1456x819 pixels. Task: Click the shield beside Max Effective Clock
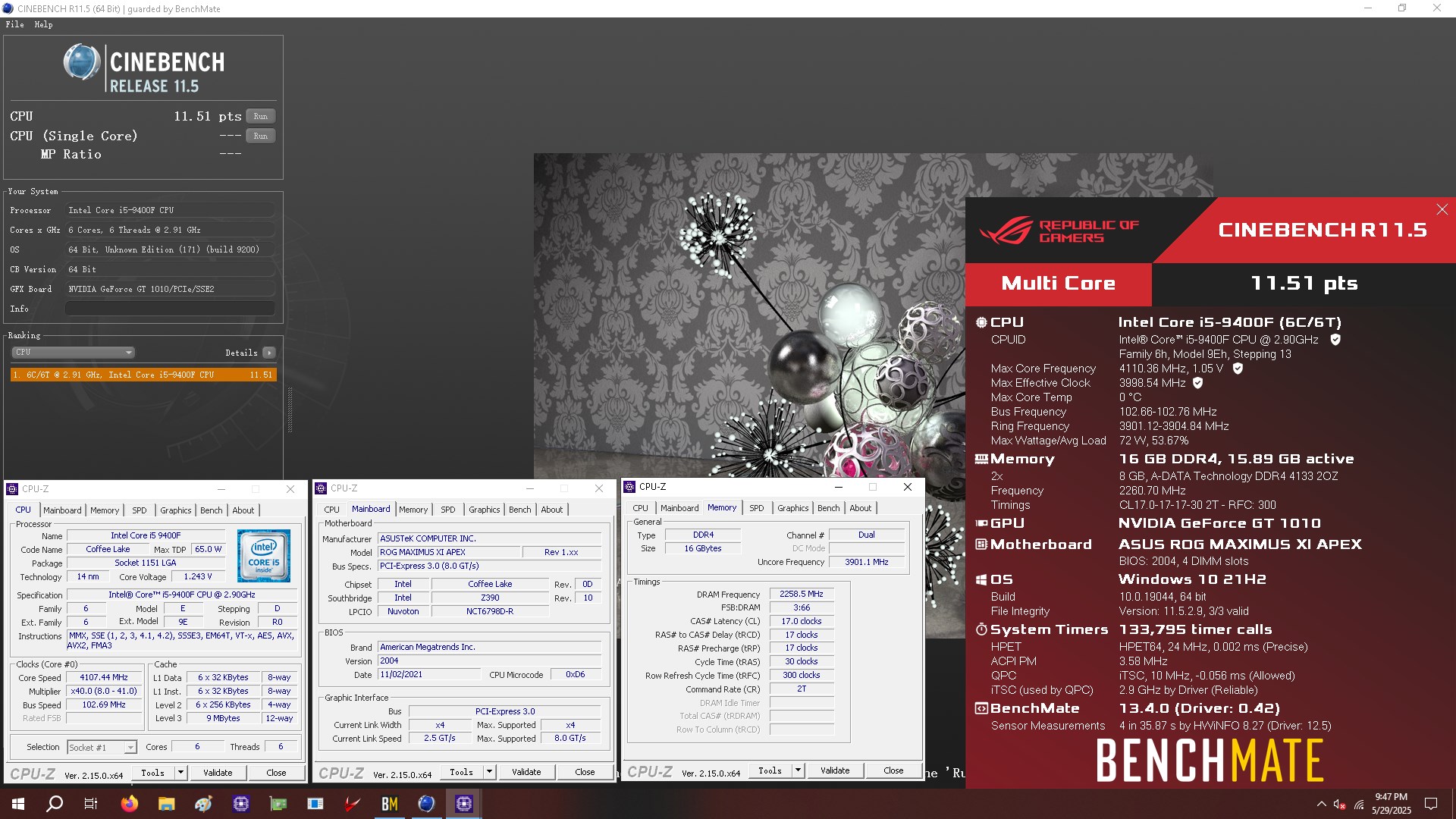click(x=1198, y=383)
